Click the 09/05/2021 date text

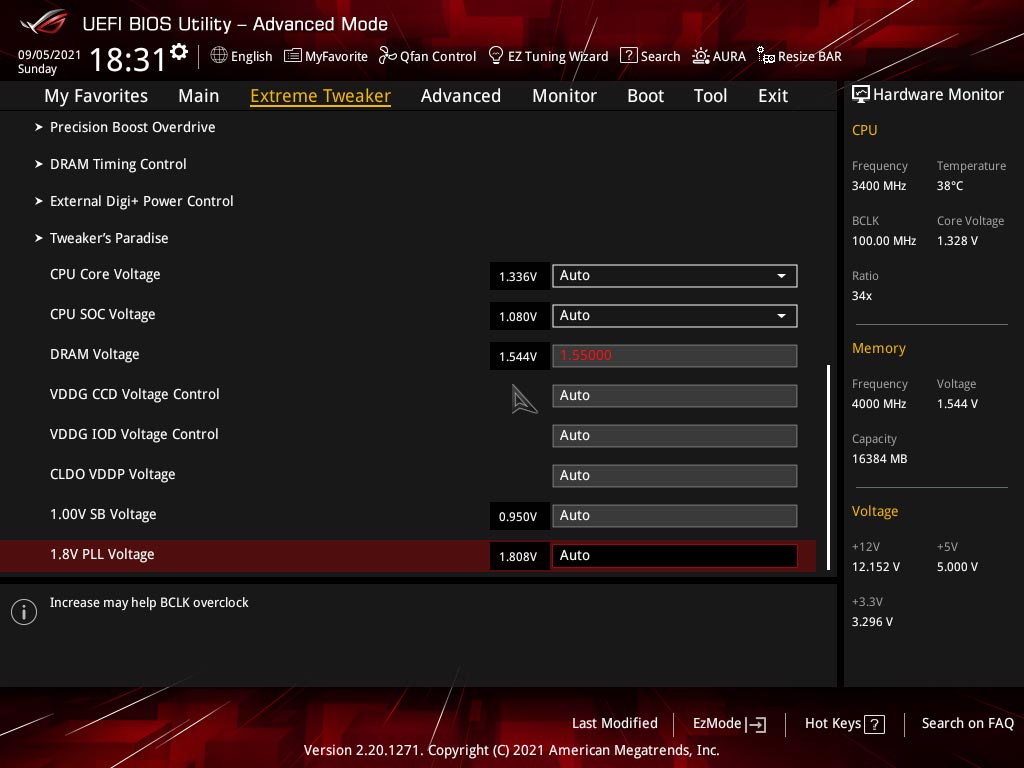point(49,54)
